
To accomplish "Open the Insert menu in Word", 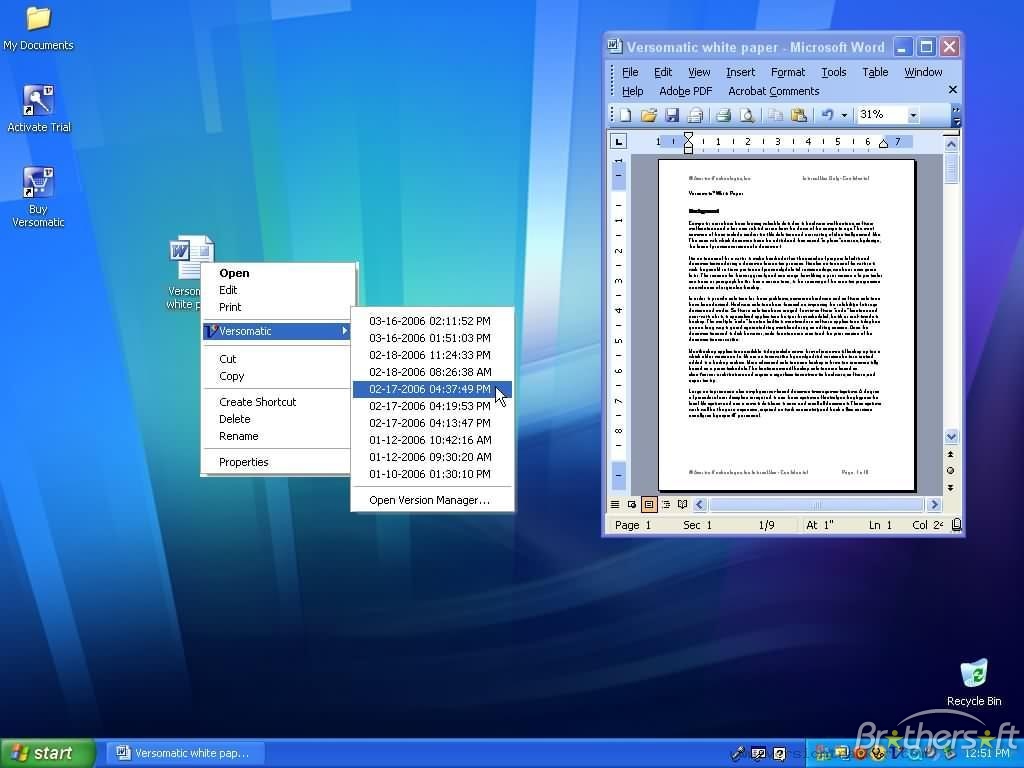I will pos(740,72).
